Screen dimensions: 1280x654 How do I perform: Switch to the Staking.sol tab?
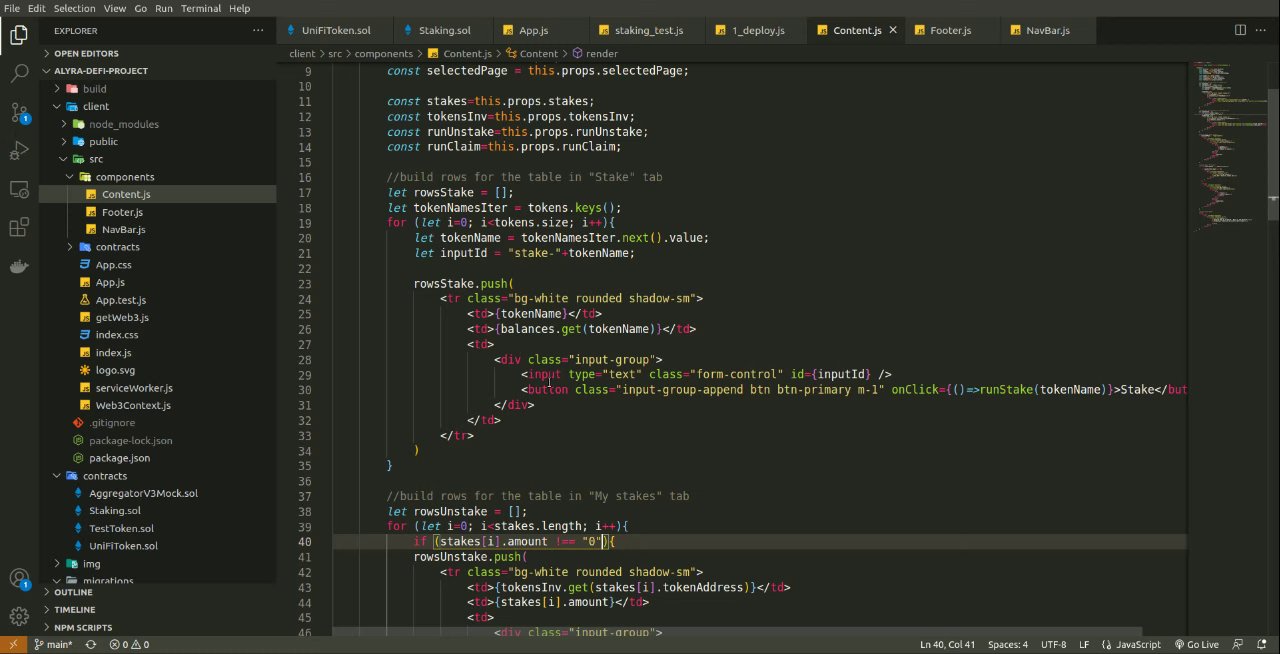pyautogui.click(x=444, y=31)
